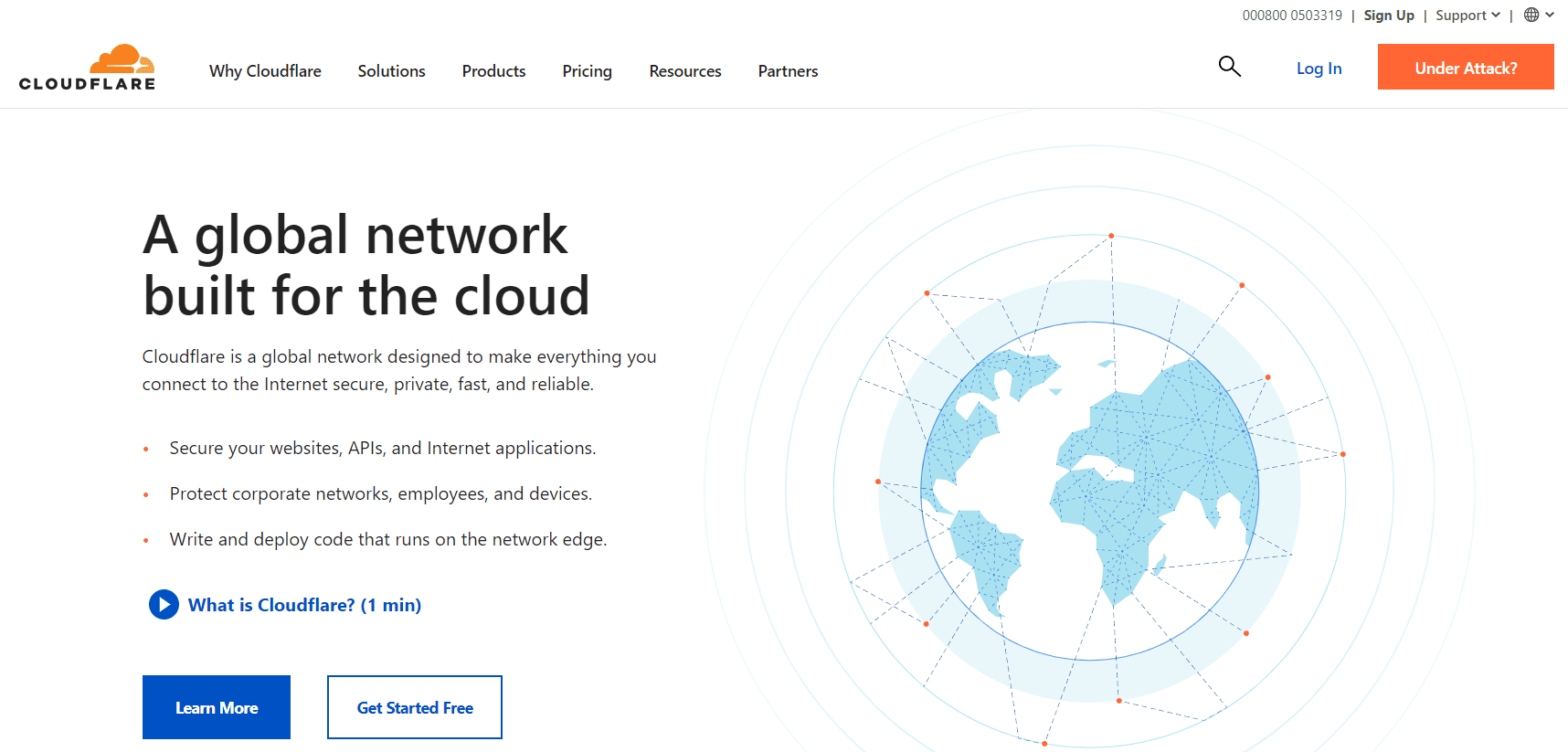Open Why Cloudflare menu
This screenshot has width=1568, height=752.
265,71
